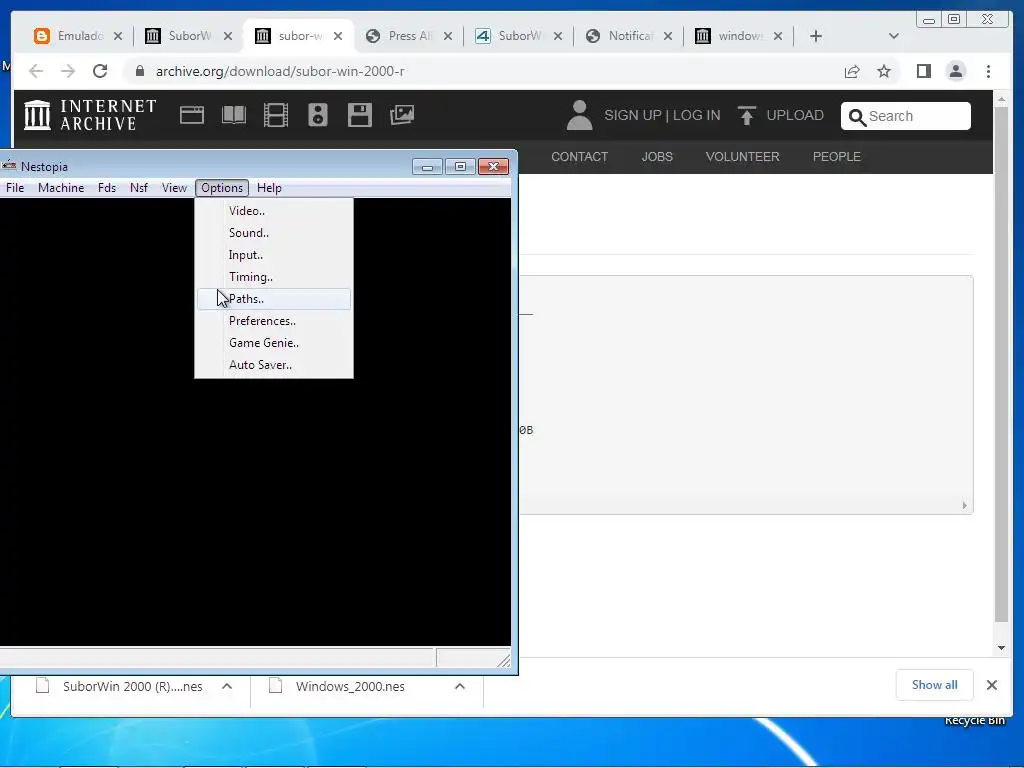
Task: Click the user avatar icon
Action: point(579,115)
